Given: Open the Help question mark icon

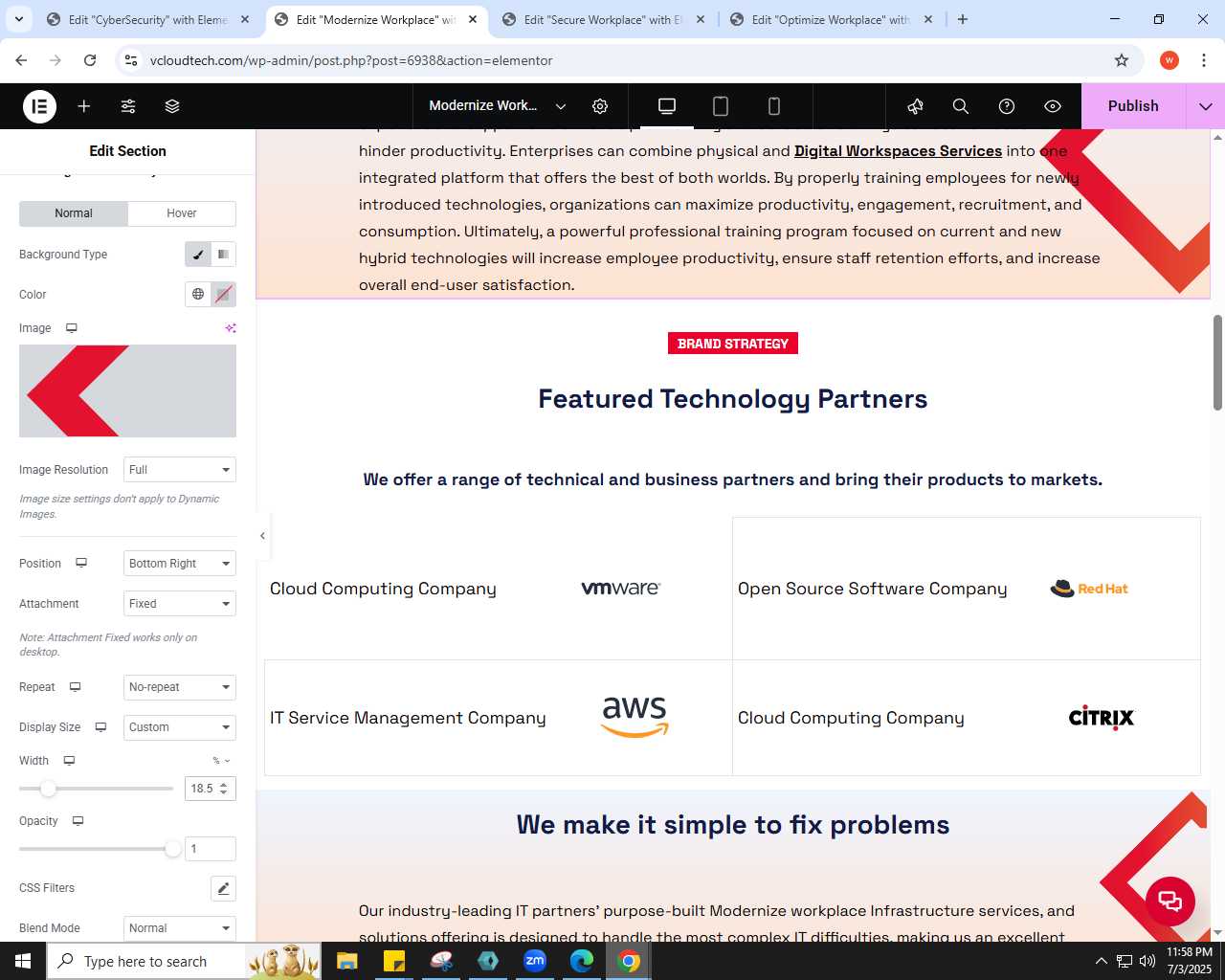Looking at the screenshot, I should (x=1007, y=106).
